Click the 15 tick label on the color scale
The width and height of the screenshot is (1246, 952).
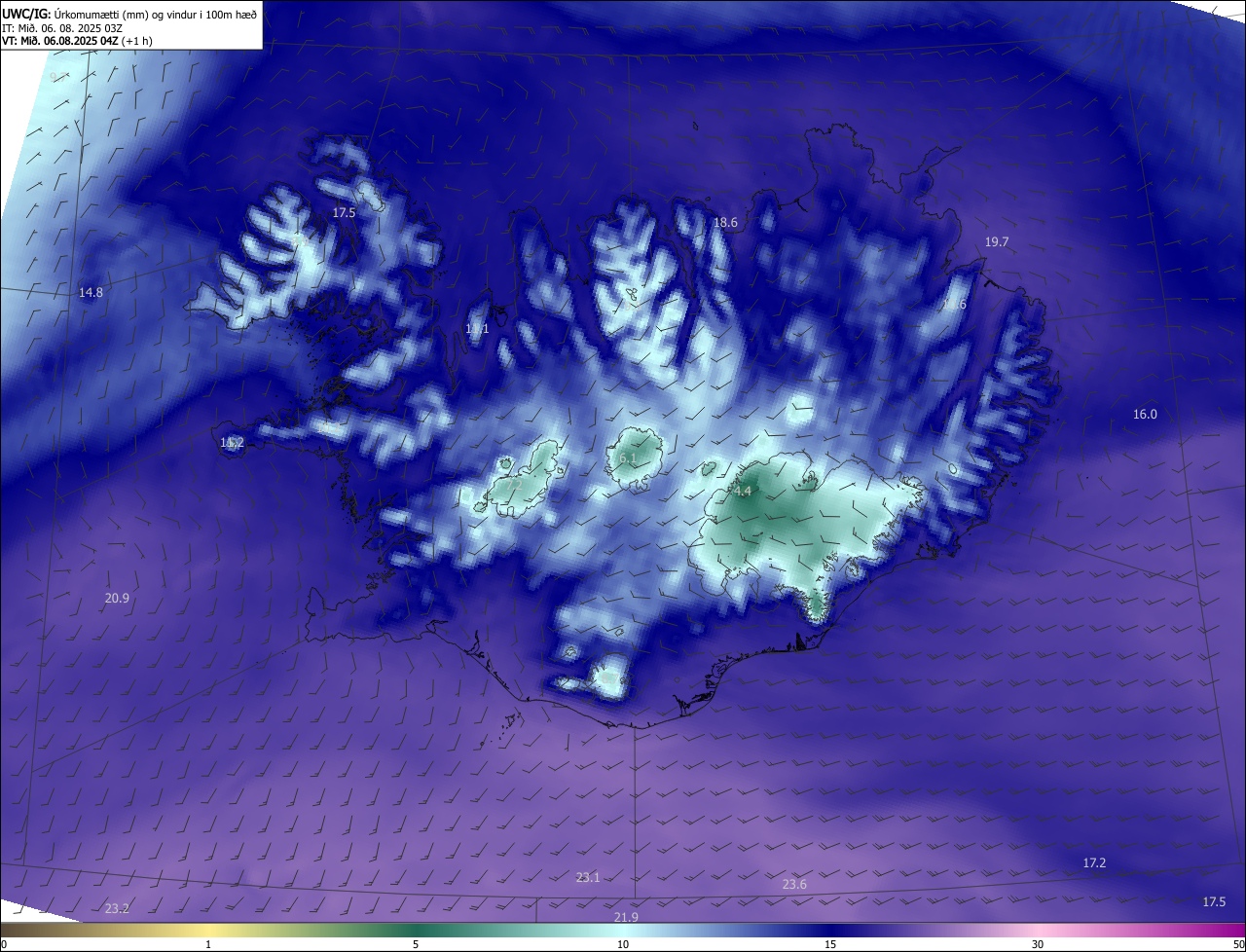830,944
